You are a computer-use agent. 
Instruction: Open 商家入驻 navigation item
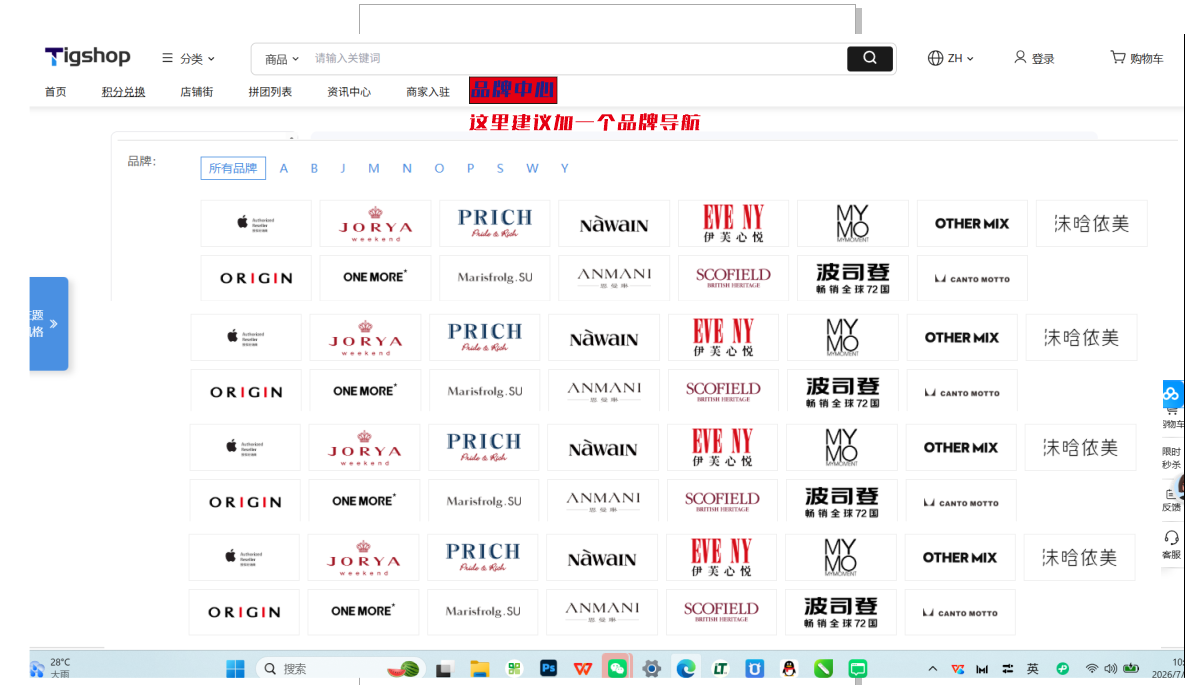428,92
